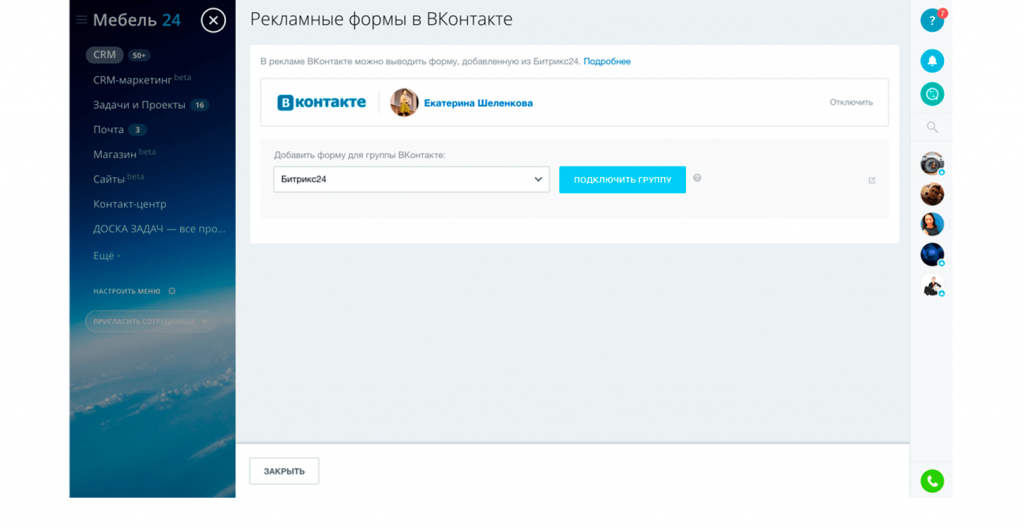Click the search magnifier in right sidebar
The height and width of the screenshot is (531, 1024).
pos(932,127)
